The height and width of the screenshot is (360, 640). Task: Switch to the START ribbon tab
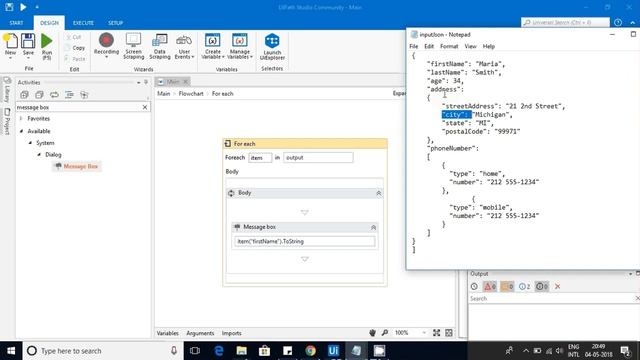[16, 23]
